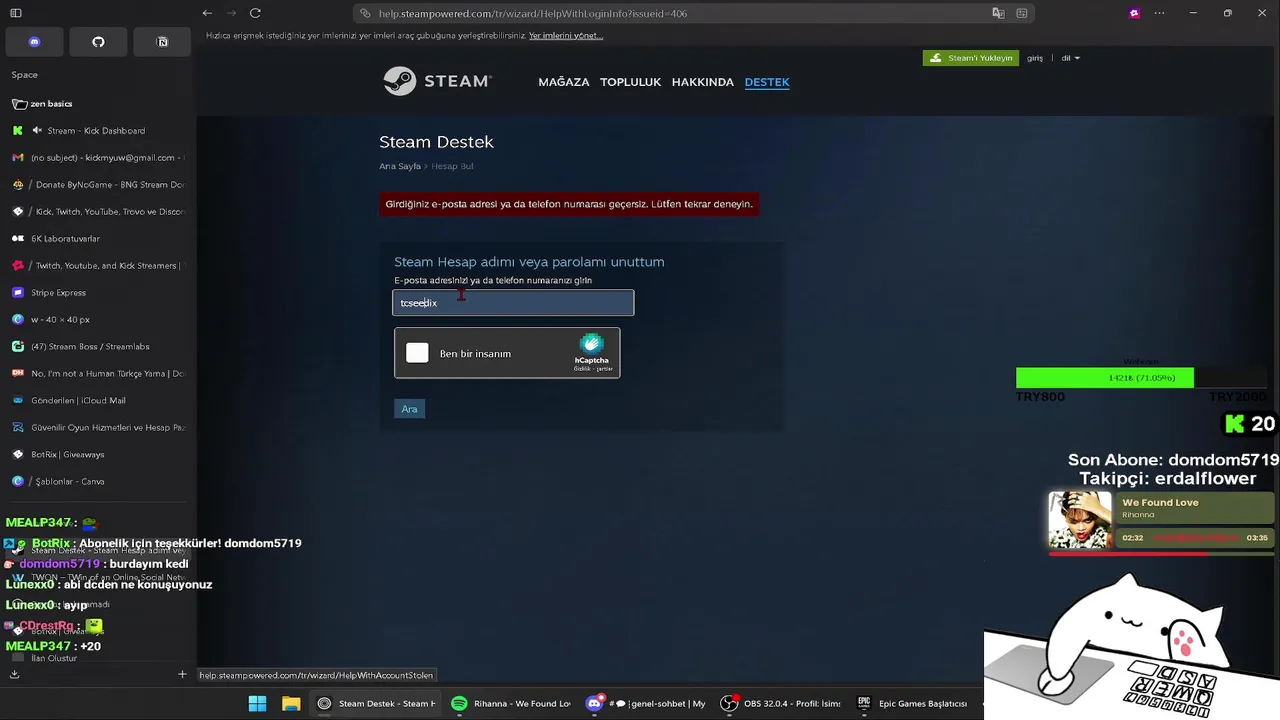Image resolution: width=1280 pixels, height=720 pixels.
Task: Click the hCaptcha logo
Action: pyautogui.click(x=592, y=345)
